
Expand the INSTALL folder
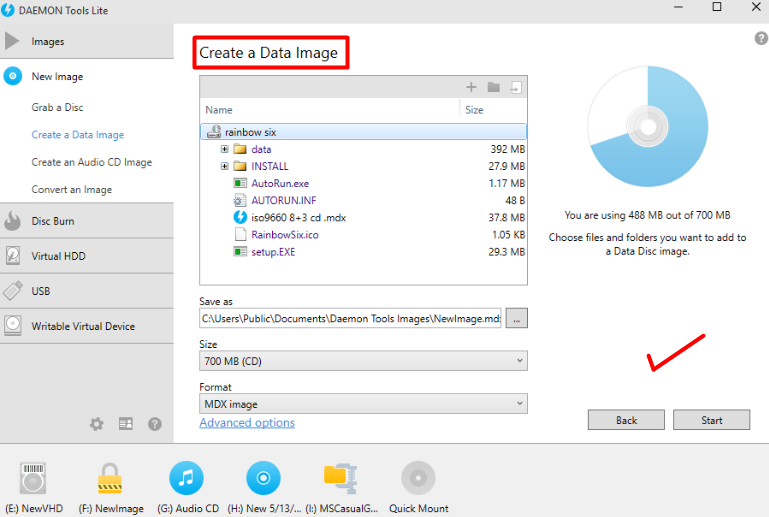[x=225, y=166]
